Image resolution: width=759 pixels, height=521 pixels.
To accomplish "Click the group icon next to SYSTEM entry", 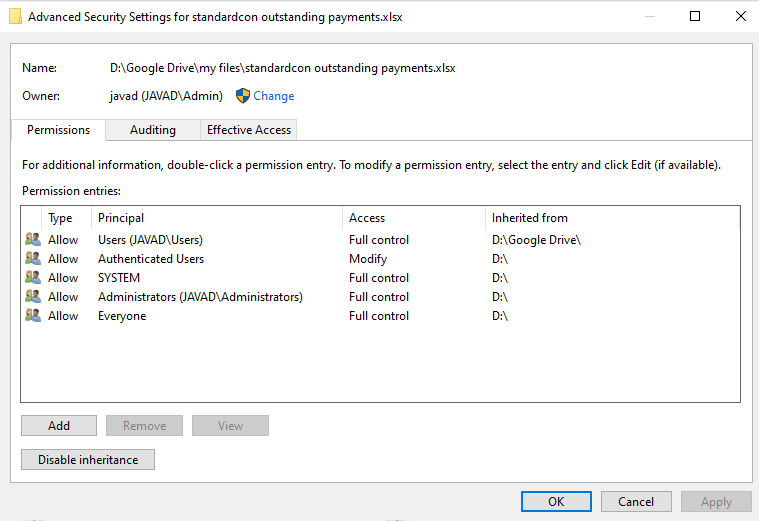I will (33, 277).
